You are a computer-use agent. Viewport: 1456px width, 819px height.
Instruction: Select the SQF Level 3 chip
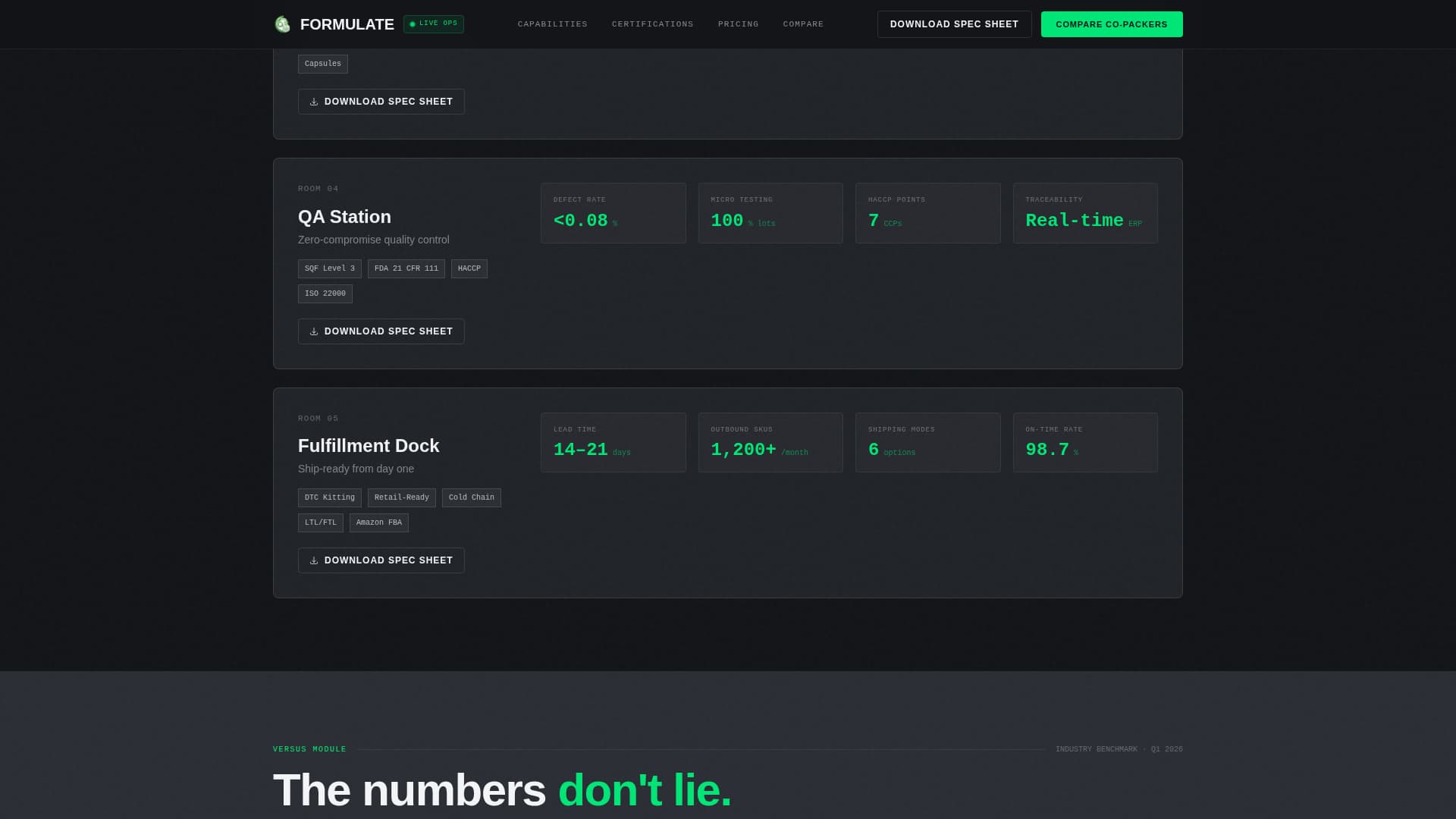pyautogui.click(x=329, y=268)
